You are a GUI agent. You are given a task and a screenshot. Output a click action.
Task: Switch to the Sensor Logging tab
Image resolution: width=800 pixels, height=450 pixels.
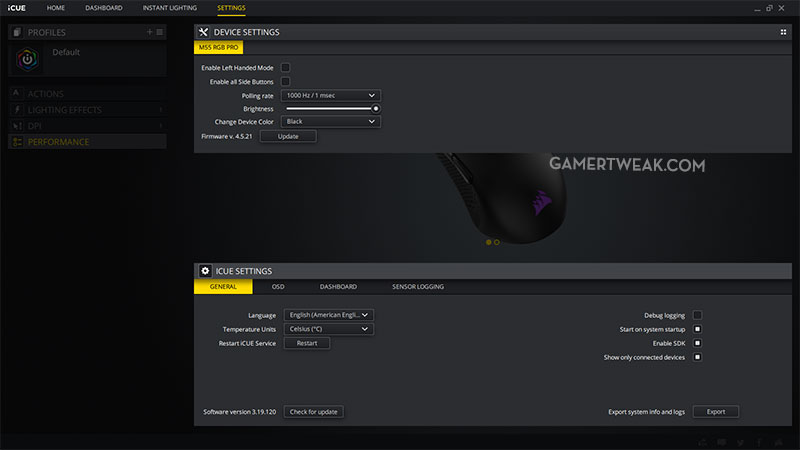pyautogui.click(x=418, y=287)
